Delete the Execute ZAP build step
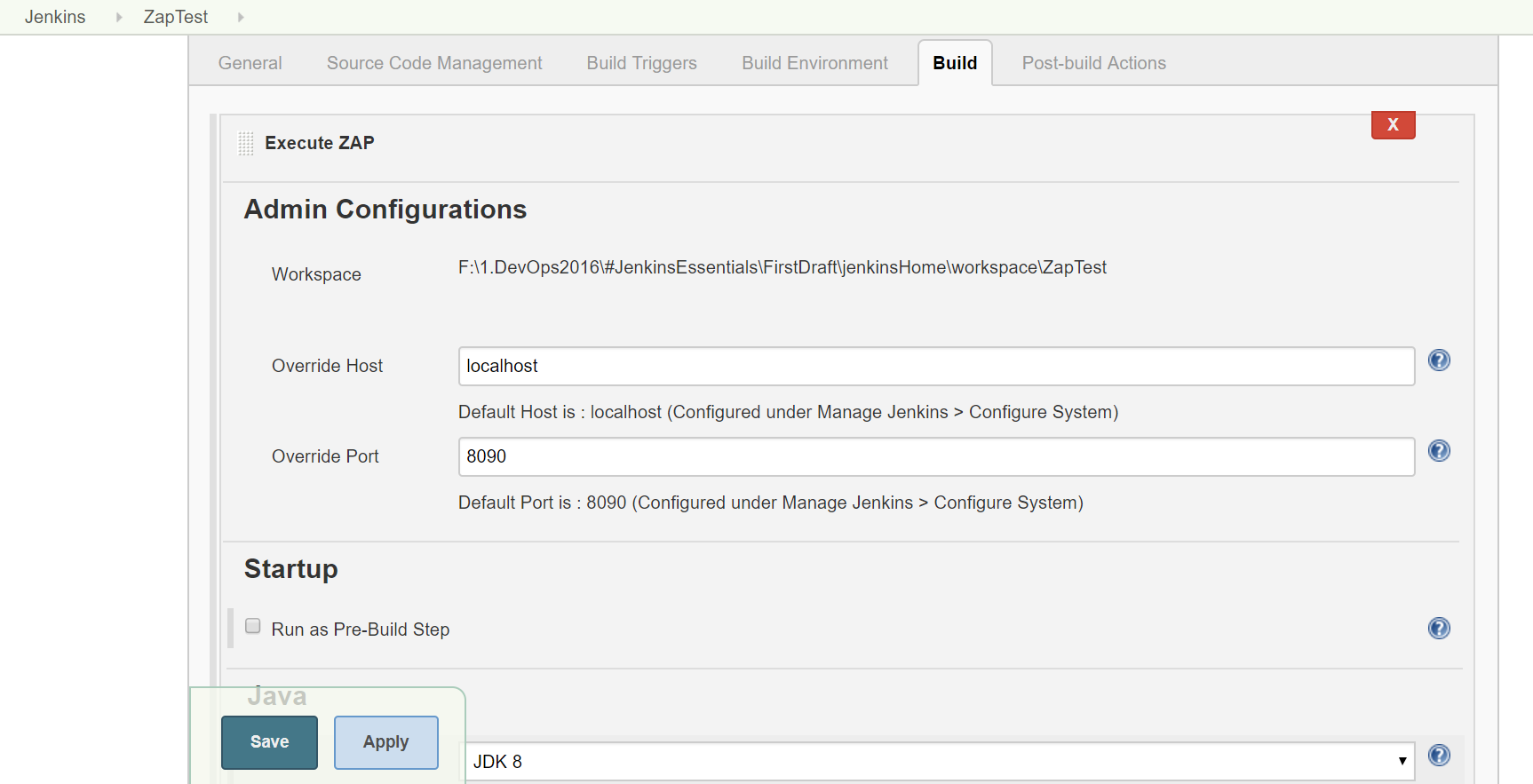Screen dimensions: 1533x784 [1393, 125]
